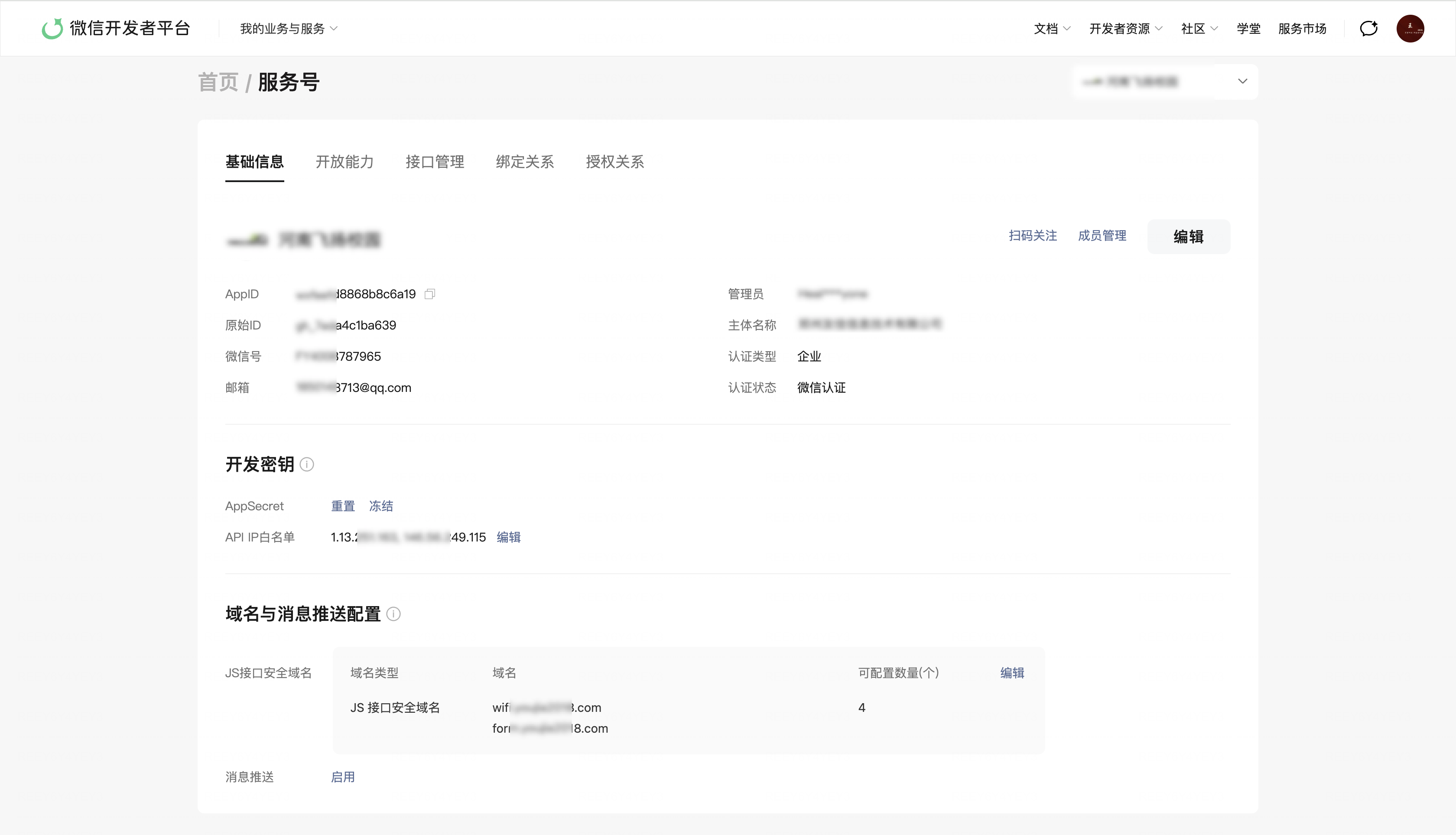The height and width of the screenshot is (835, 1456).
Task: Open 学堂 in top navigation
Action: tap(1248, 29)
